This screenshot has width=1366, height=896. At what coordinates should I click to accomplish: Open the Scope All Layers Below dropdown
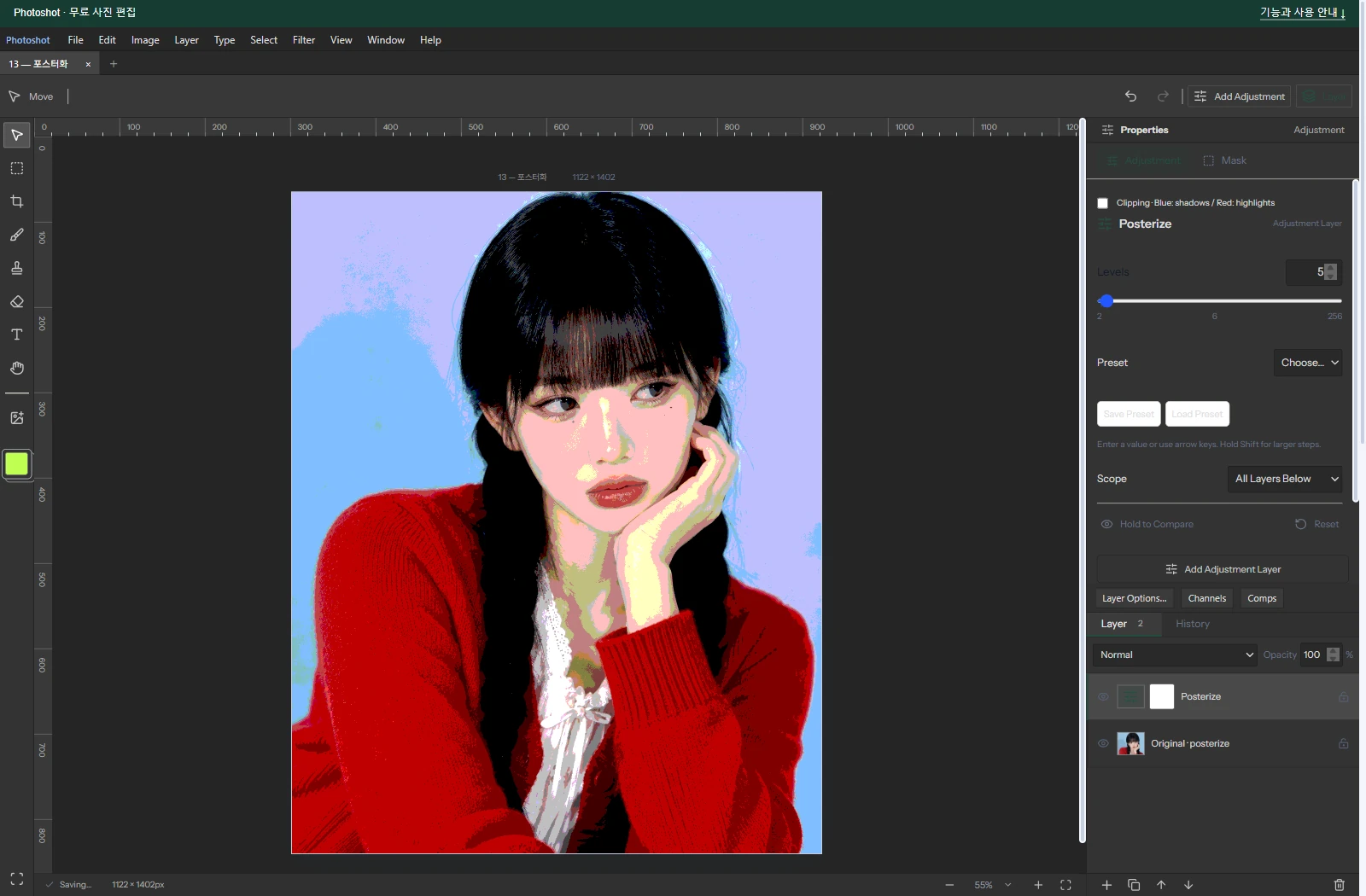click(x=1285, y=479)
